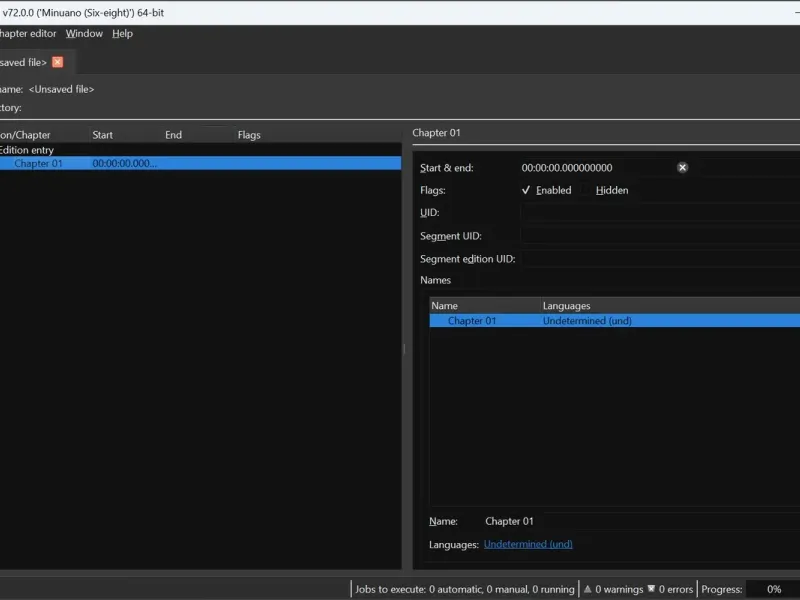Click the warnings triangle icon in status bar

click(x=587, y=590)
